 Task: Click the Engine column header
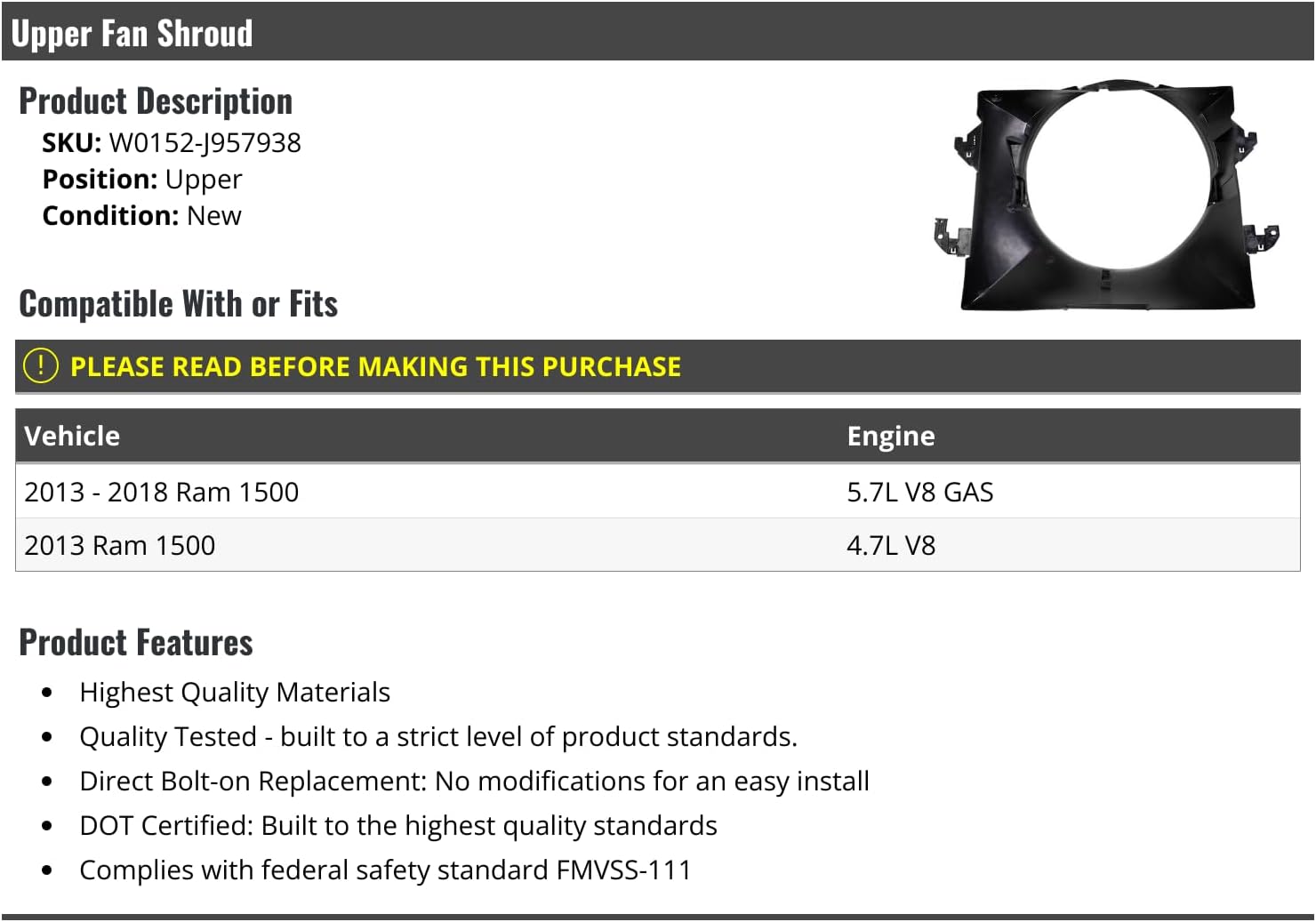890,436
